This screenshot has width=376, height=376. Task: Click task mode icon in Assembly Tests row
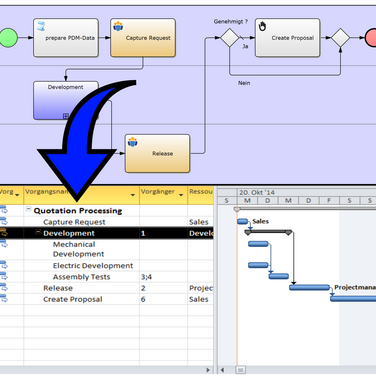click(x=4, y=276)
